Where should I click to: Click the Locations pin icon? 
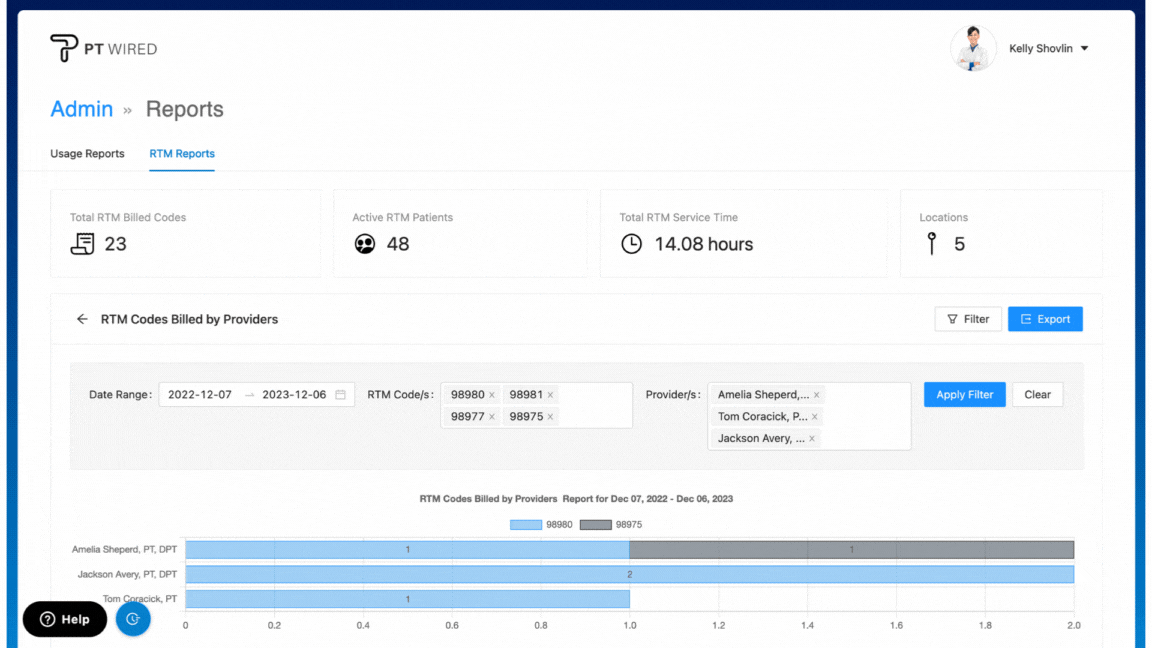pyautogui.click(x=932, y=244)
